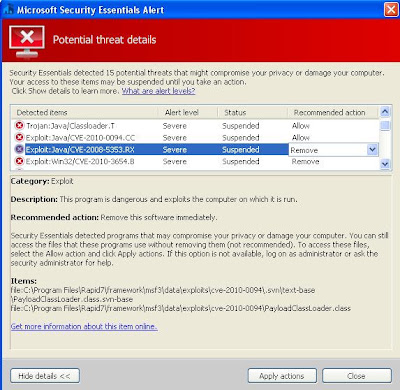Close the alert window with the X button
400x390 pixels.
point(391,9)
